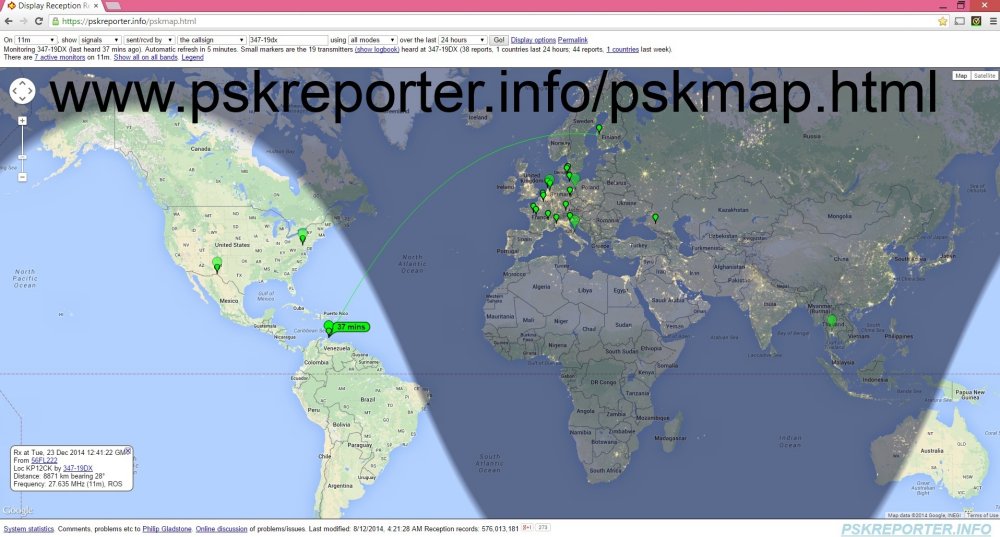The width and height of the screenshot is (1000, 537).
Task: Zoom in with the map plus button
Action: (22, 121)
